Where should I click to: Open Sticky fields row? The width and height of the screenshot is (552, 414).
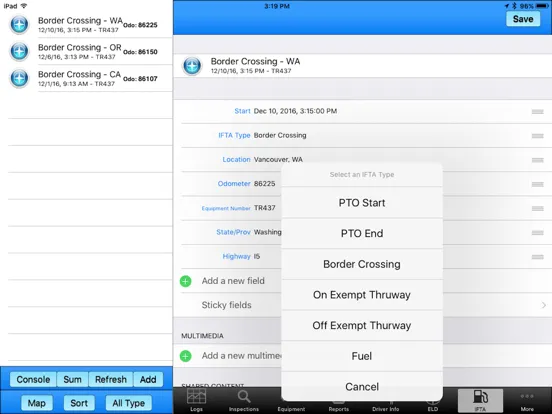coord(363,305)
